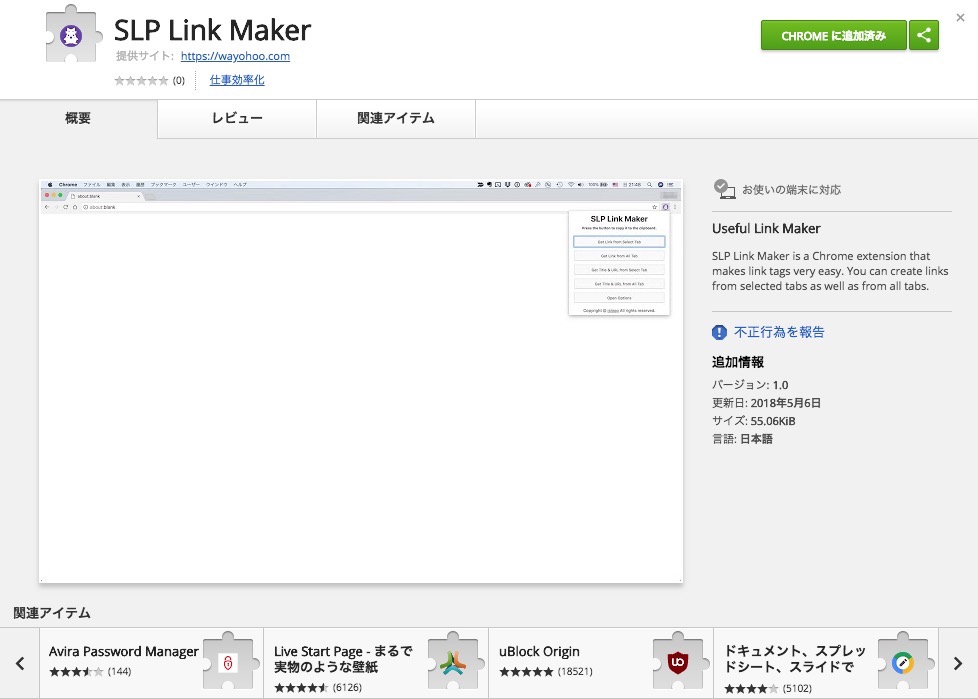Close the extension detail overlay
The height and width of the screenshot is (699, 978).
click(x=960, y=17)
